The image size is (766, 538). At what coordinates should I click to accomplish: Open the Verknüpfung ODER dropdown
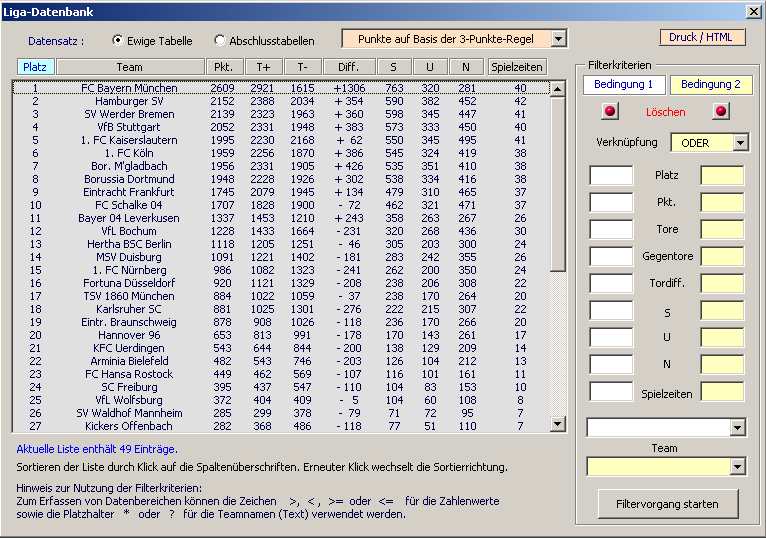click(741, 143)
